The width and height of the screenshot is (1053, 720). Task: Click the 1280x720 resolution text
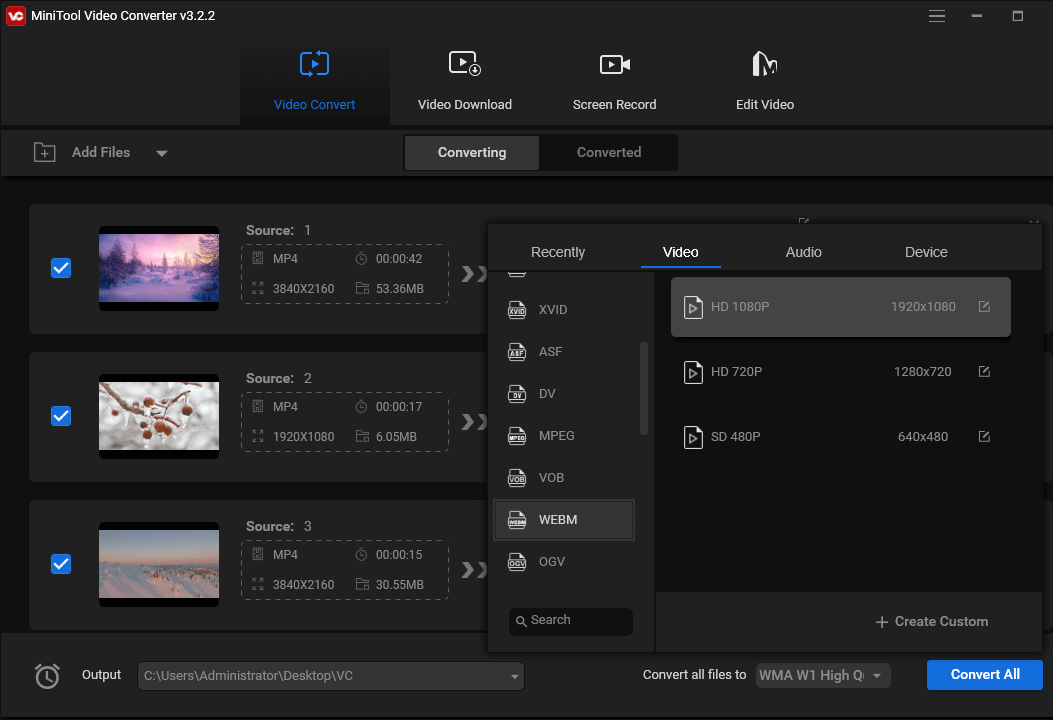922,371
